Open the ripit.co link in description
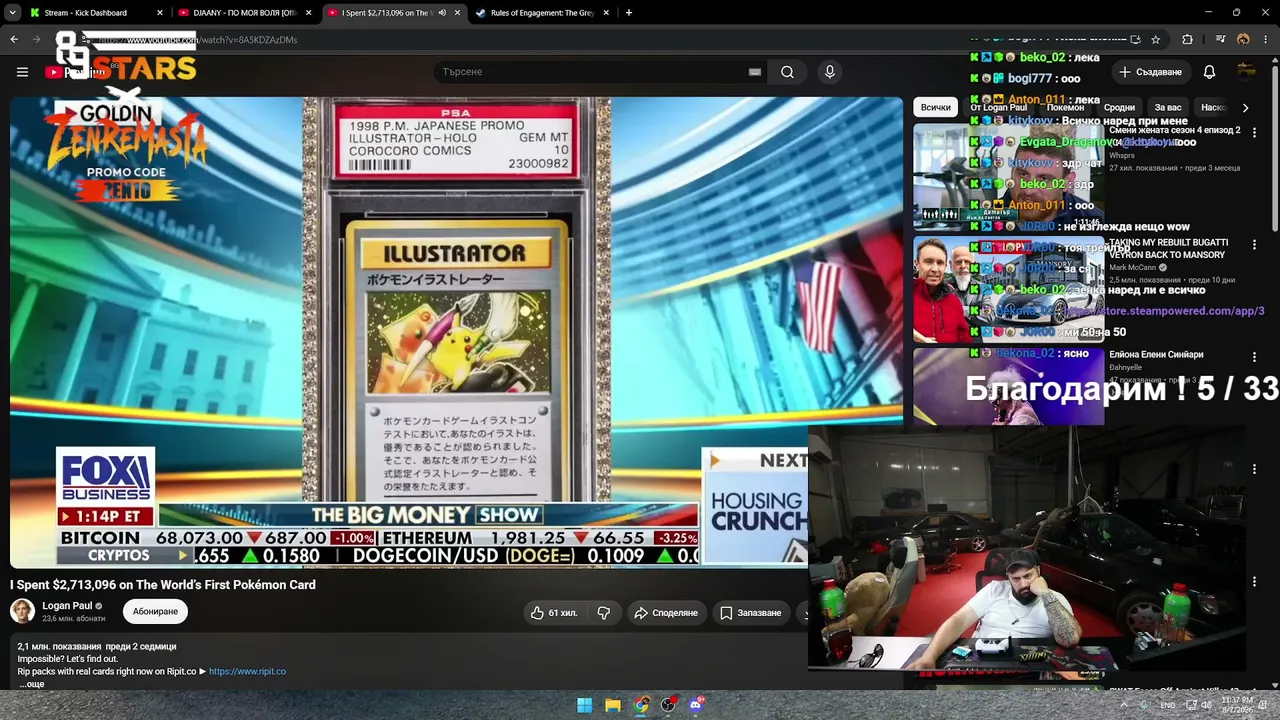 pyautogui.click(x=247, y=671)
